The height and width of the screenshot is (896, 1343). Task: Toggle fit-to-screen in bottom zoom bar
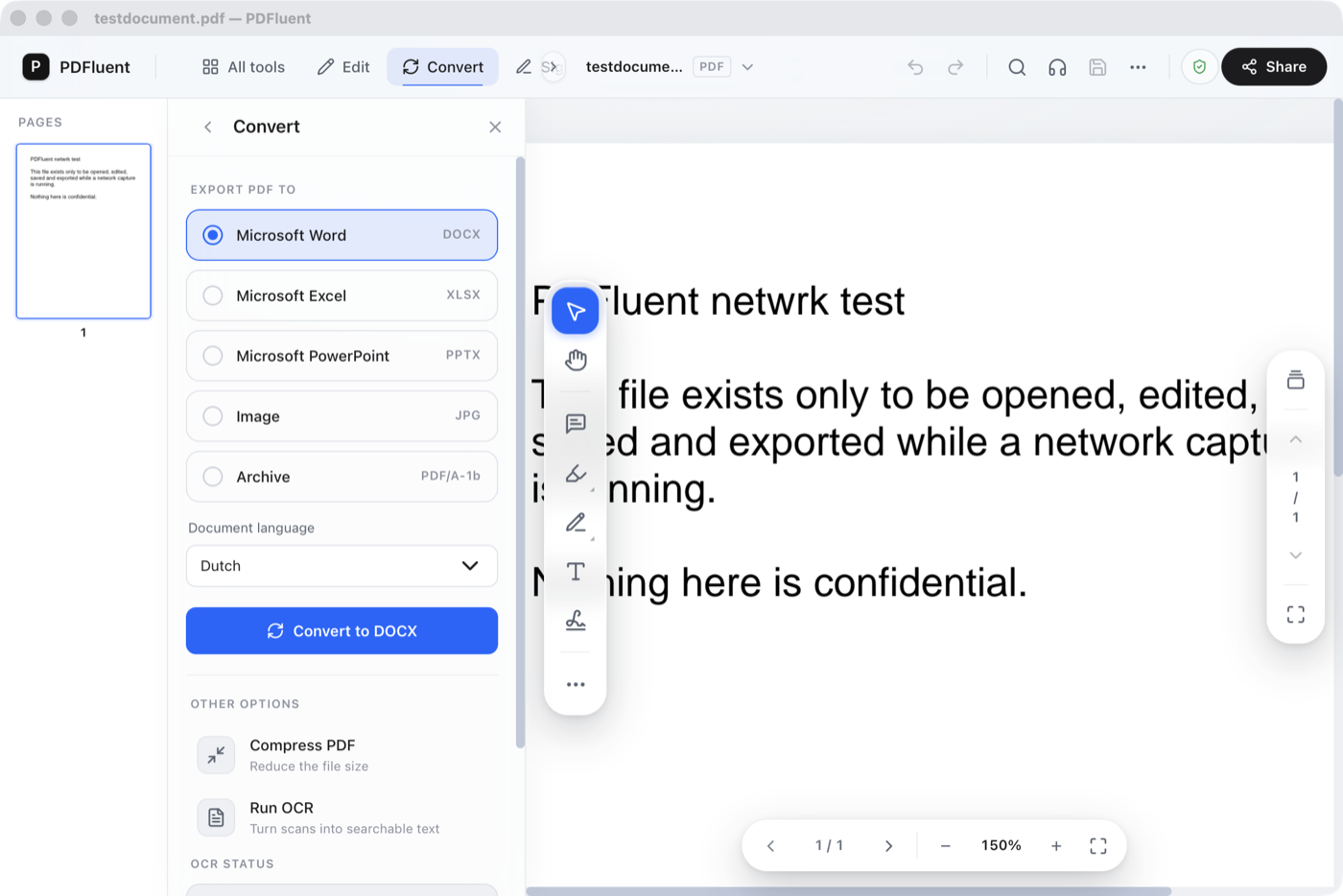pos(1098,846)
